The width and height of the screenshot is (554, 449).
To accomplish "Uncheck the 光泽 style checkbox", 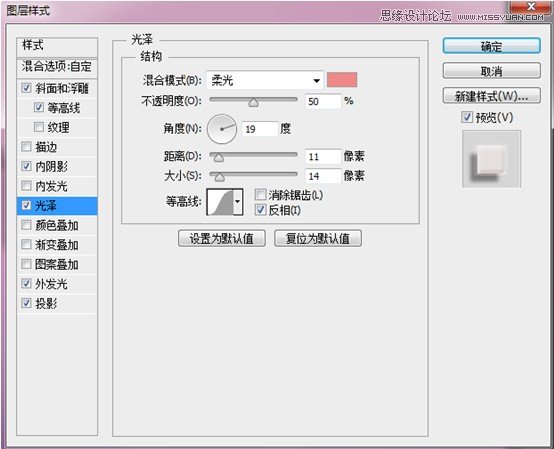I will click(x=26, y=205).
